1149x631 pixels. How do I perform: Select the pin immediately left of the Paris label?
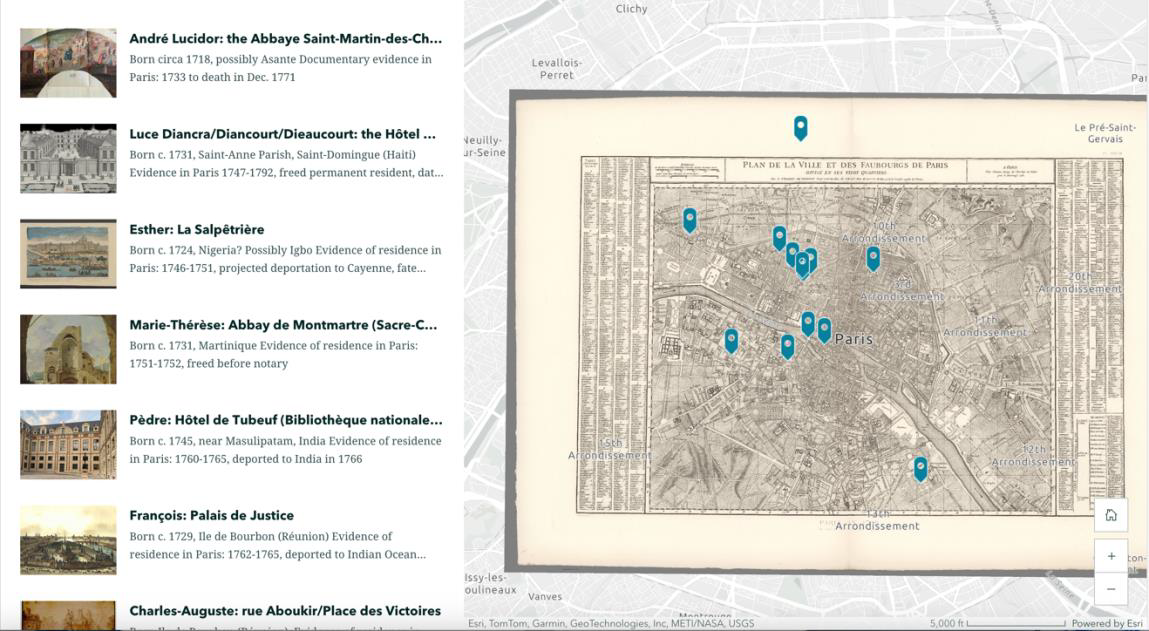click(824, 331)
